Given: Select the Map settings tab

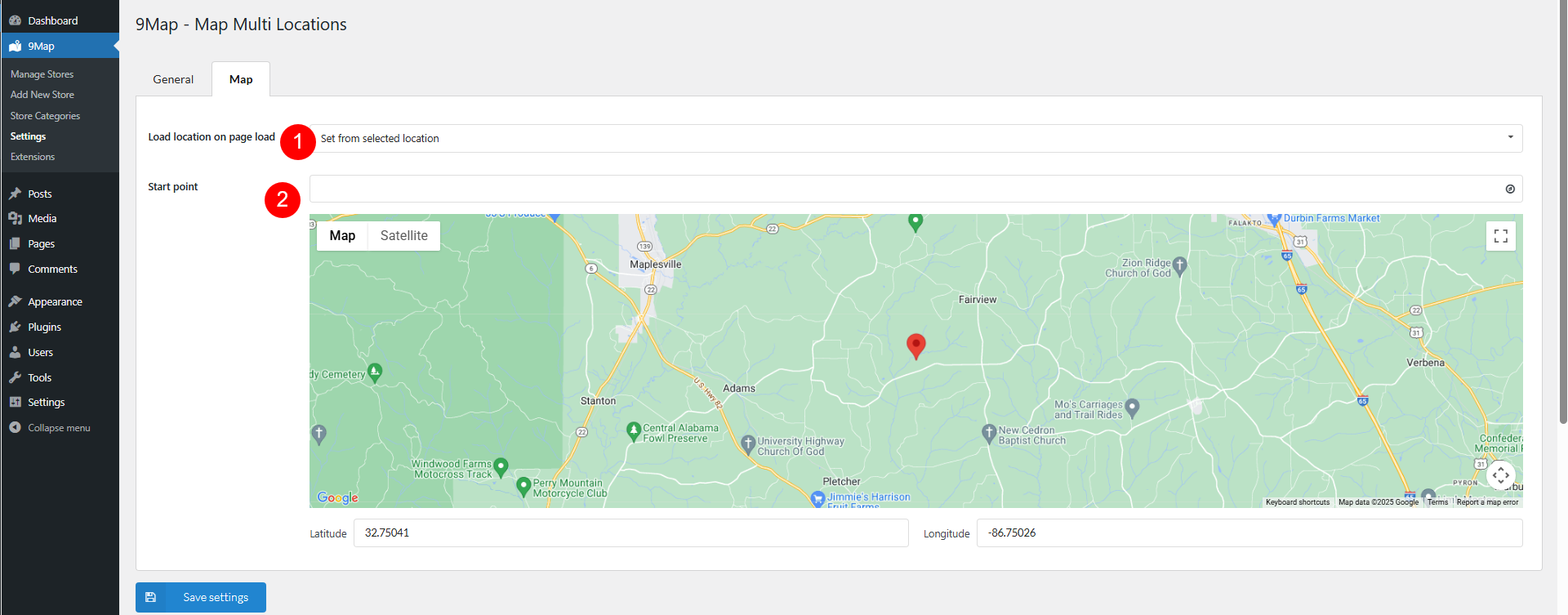Looking at the screenshot, I should 241,79.
